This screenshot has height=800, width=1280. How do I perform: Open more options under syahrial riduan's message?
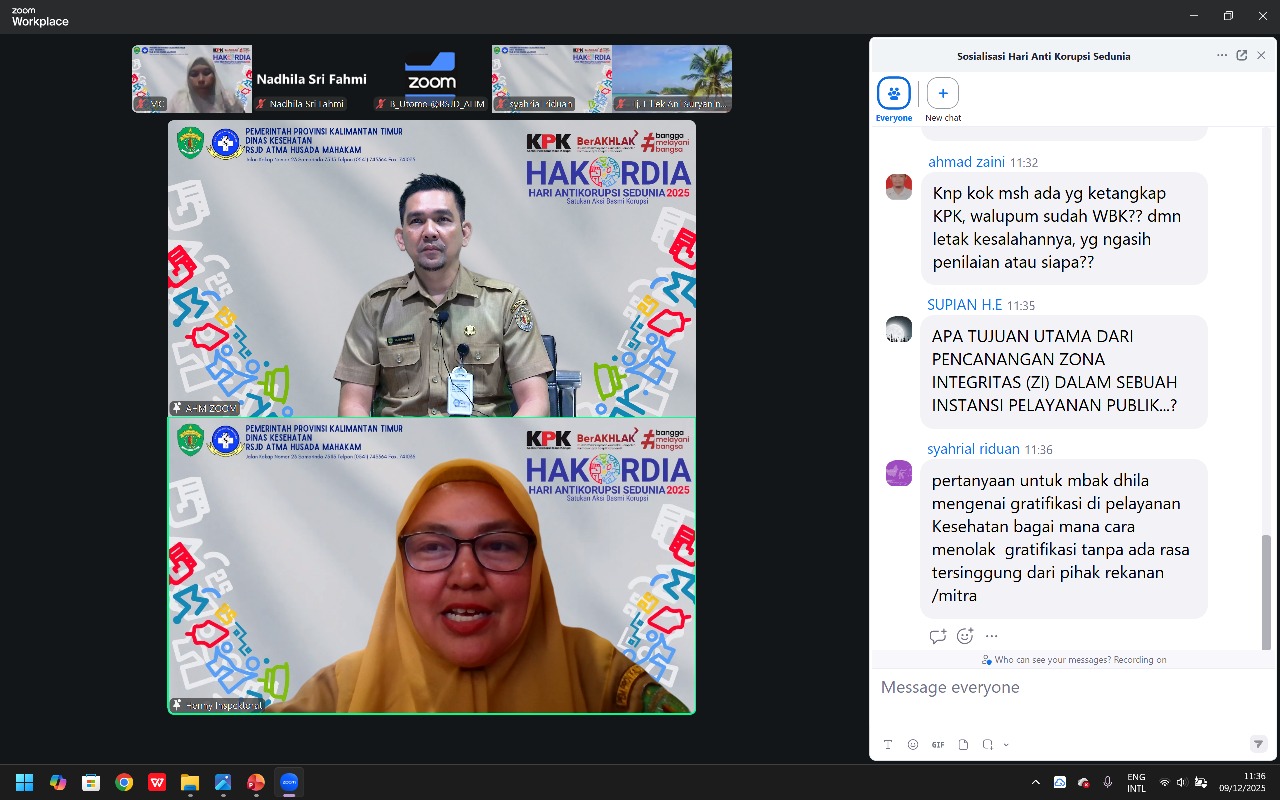pyautogui.click(x=991, y=636)
